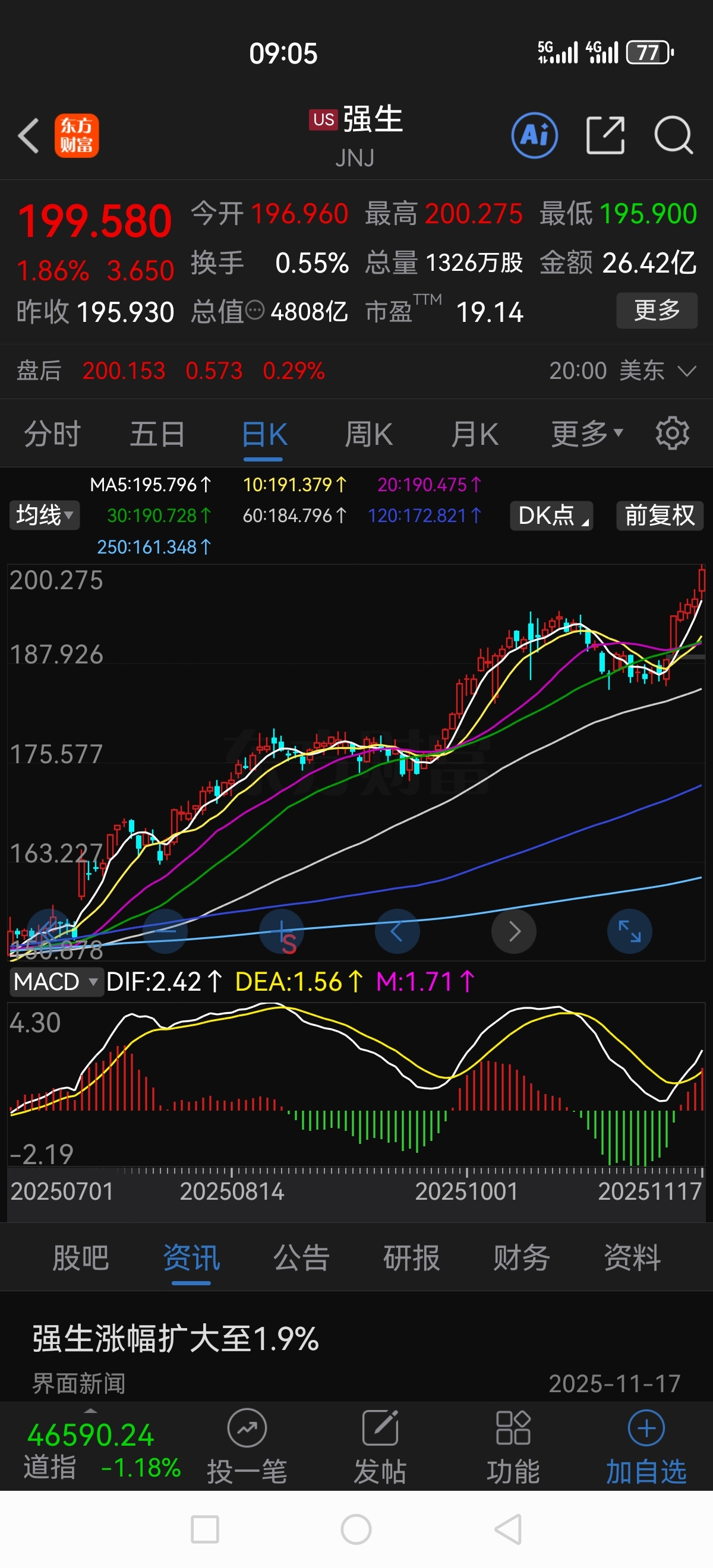This screenshot has width=713, height=1568.
Task: Tap the current price 199.580
Action: coord(94,221)
